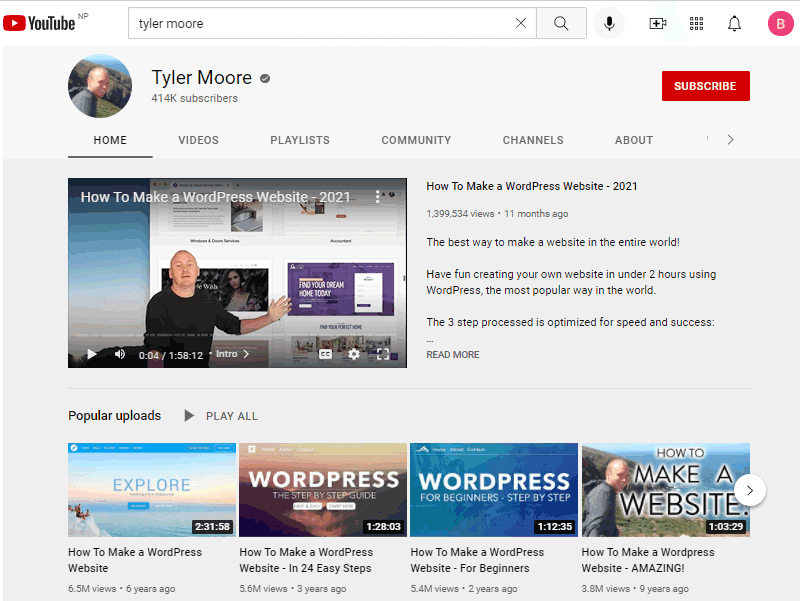Open the title 'How To Make a WordPress Website' (6.5M views)
The height and width of the screenshot is (601, 800).
pyautogui.click(x=135, y=560)
